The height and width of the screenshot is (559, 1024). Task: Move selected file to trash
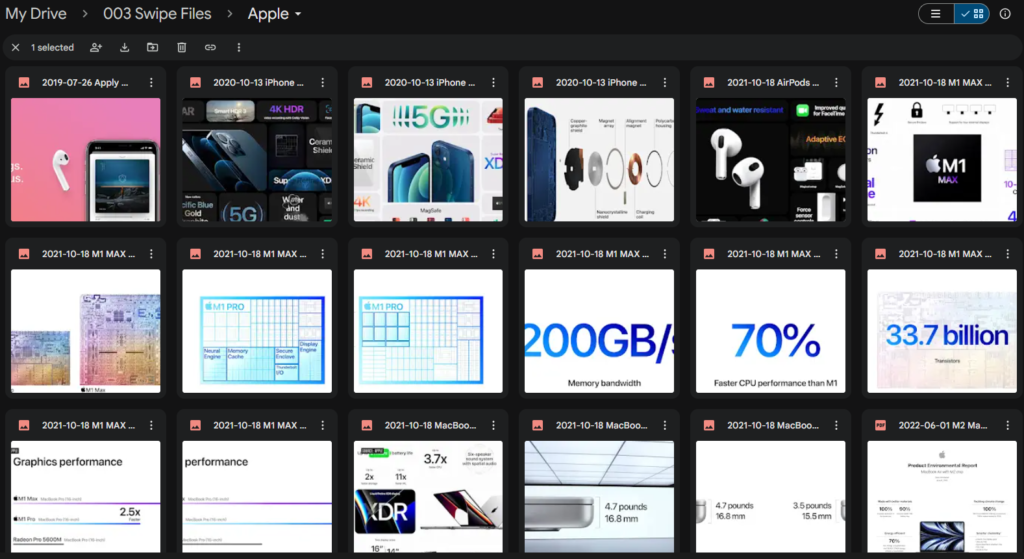pyautogui.click(x=181, y=47)
